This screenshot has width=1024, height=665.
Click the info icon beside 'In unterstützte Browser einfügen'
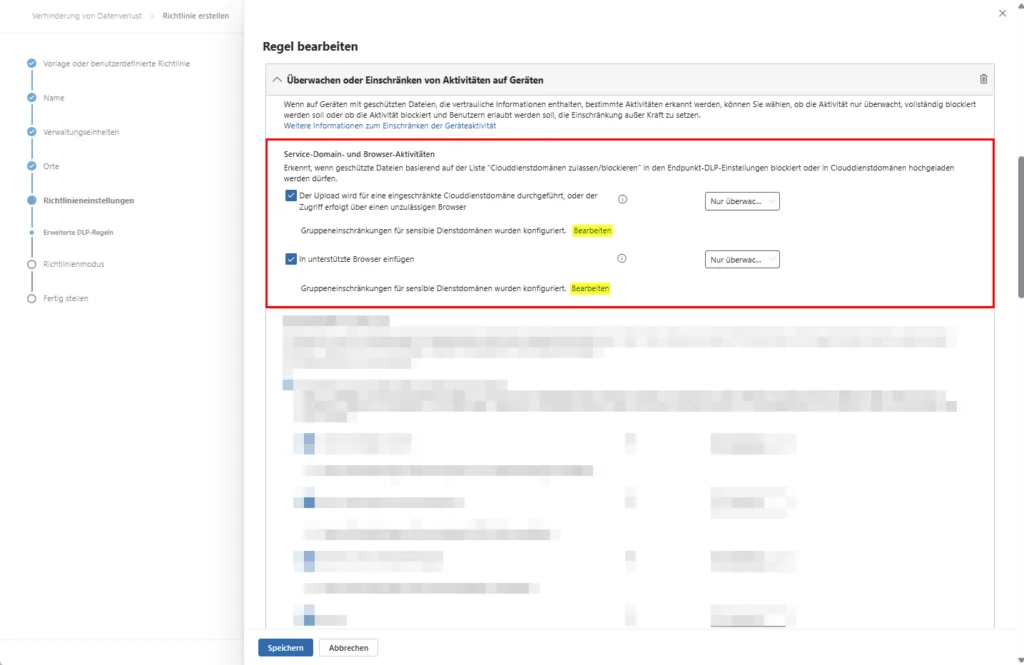pyautogui.click(x=622, y=259)
